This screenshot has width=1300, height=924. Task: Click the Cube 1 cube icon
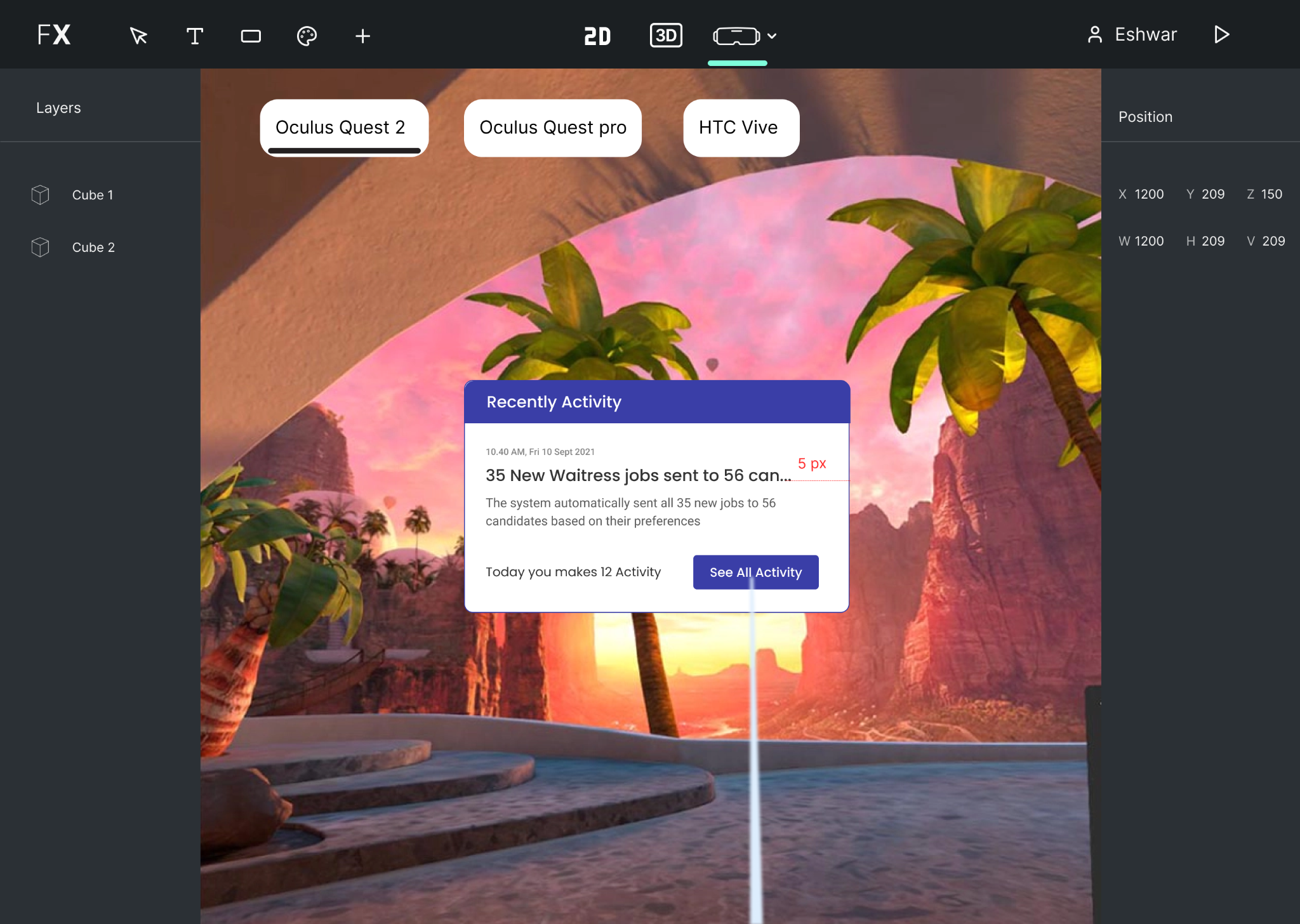pos(40,195)
